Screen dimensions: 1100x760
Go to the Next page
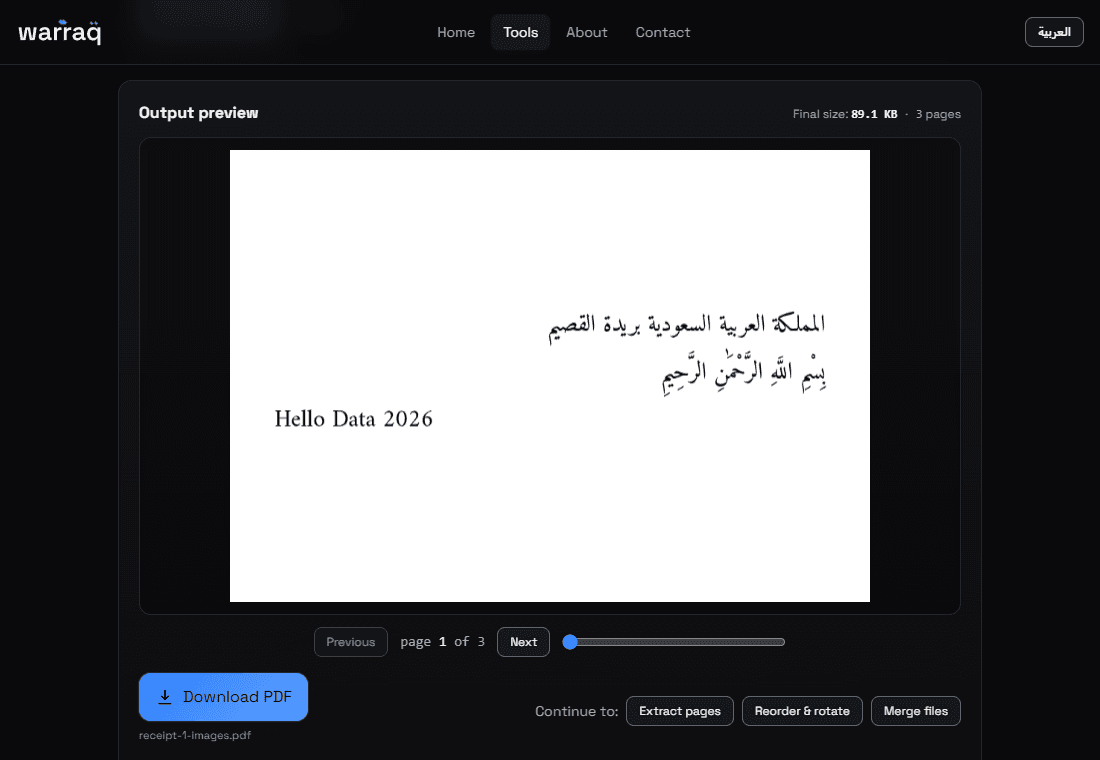(523, 642)
